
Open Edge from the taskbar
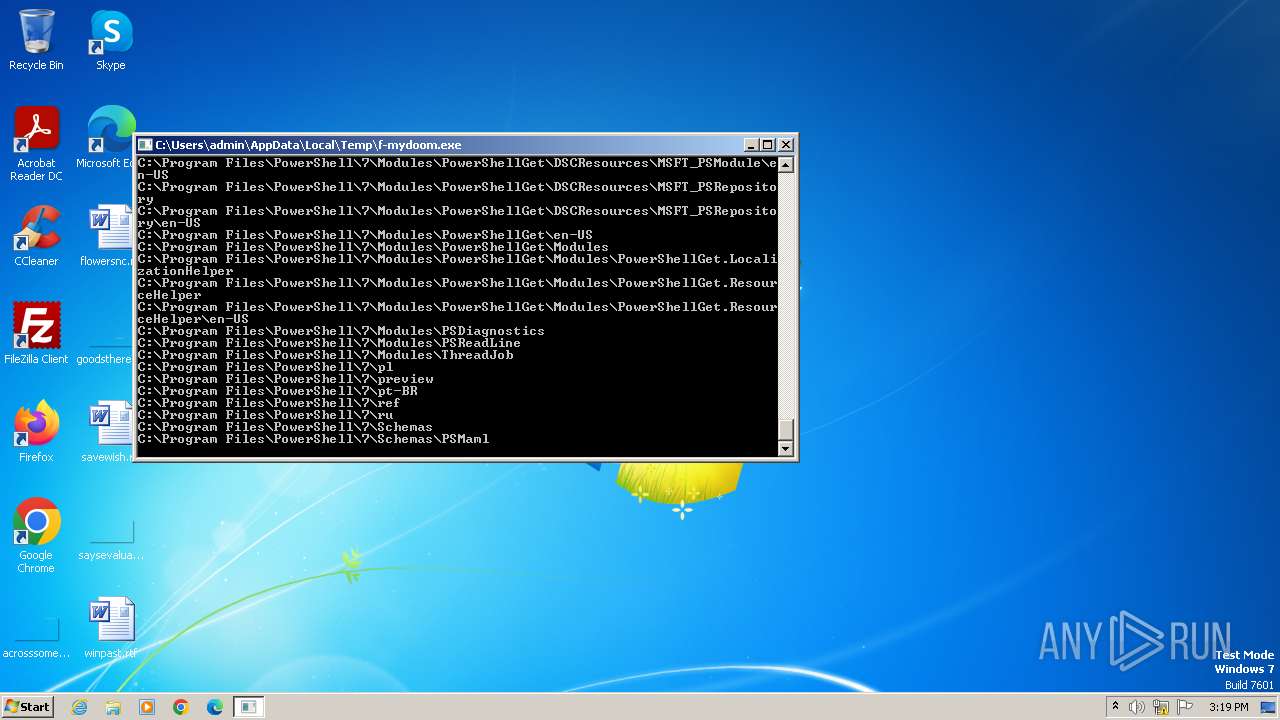tap(215, 707)
